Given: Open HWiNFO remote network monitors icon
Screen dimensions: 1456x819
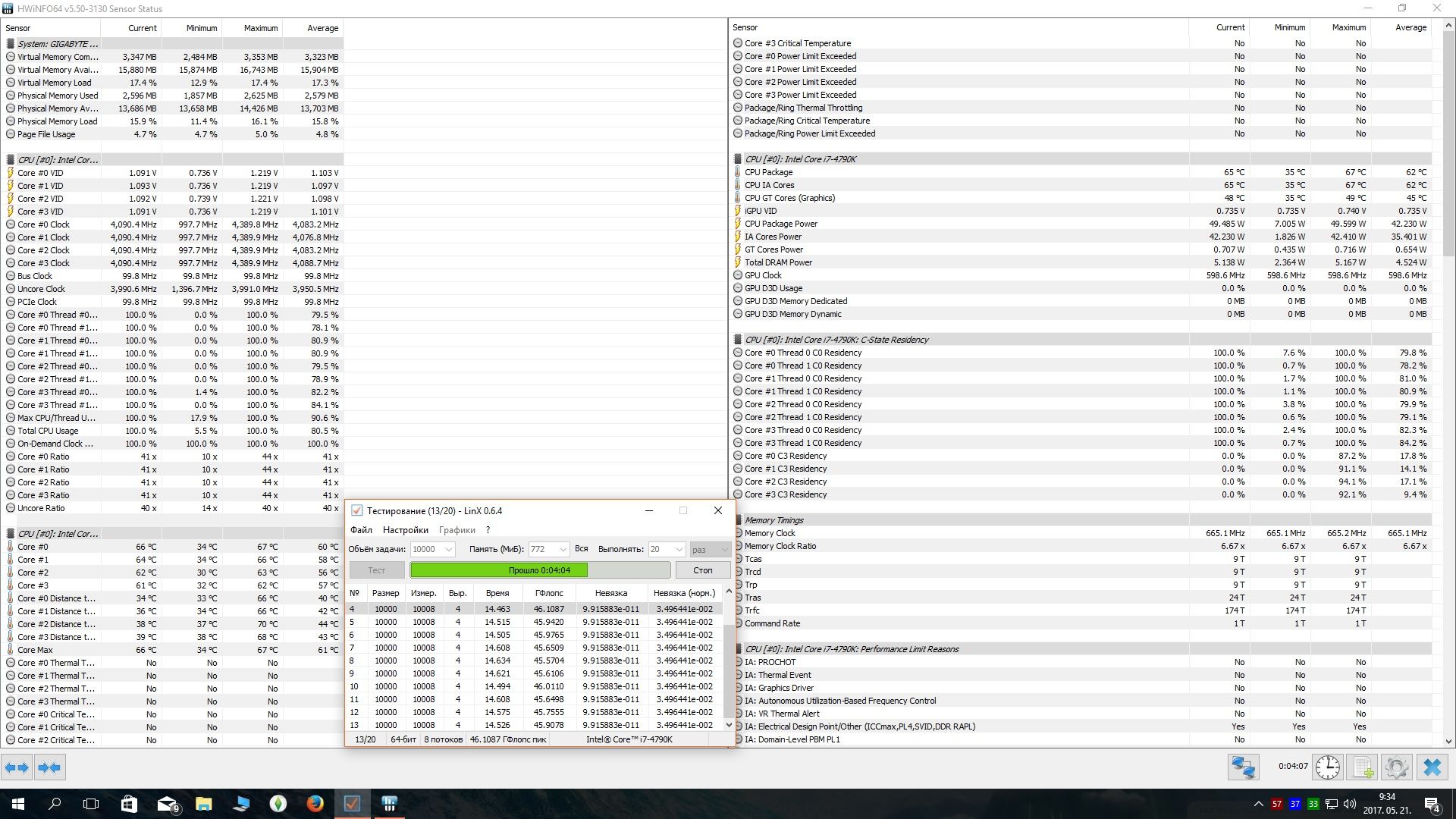Looking at the screenshot, I should 1244,767.
